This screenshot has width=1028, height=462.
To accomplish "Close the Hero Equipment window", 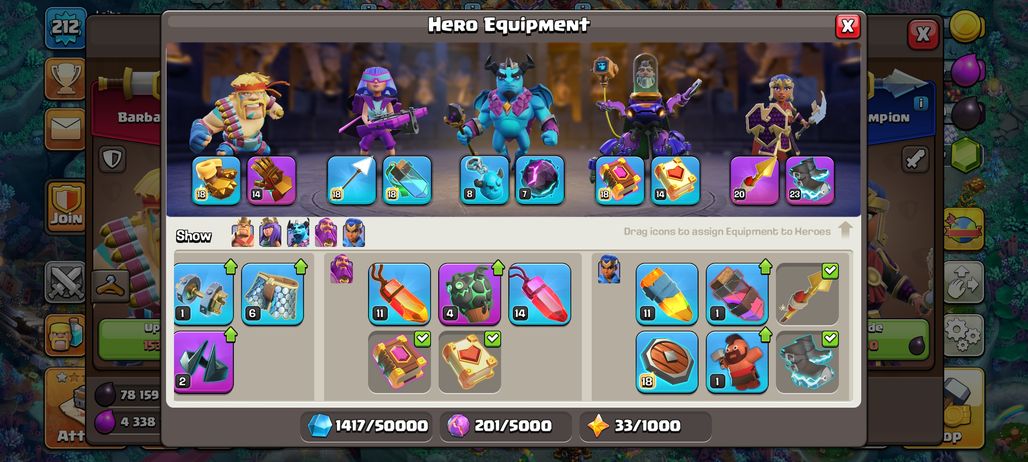I will tap(847, 26).
